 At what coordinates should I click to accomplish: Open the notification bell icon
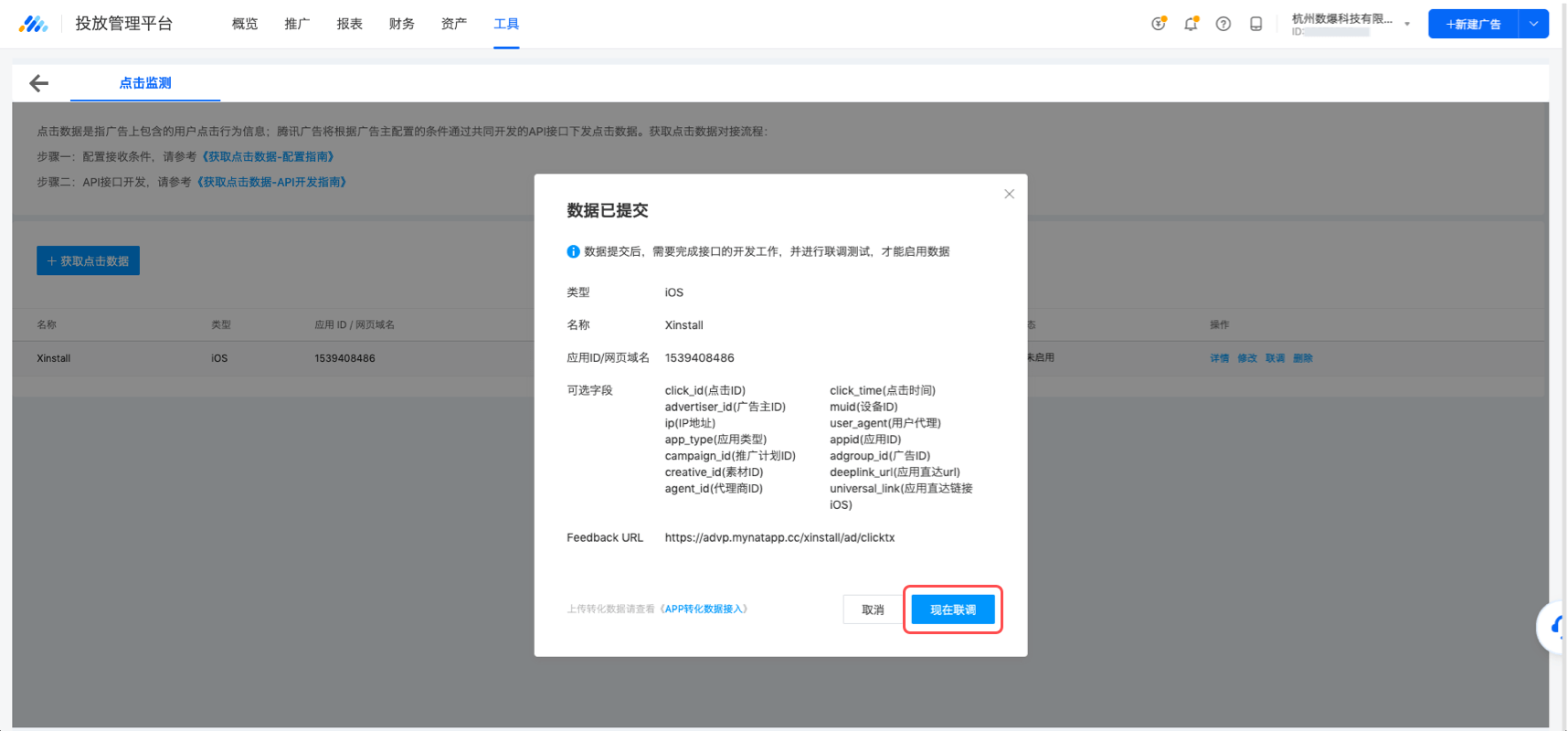[x=1191, y=24]
